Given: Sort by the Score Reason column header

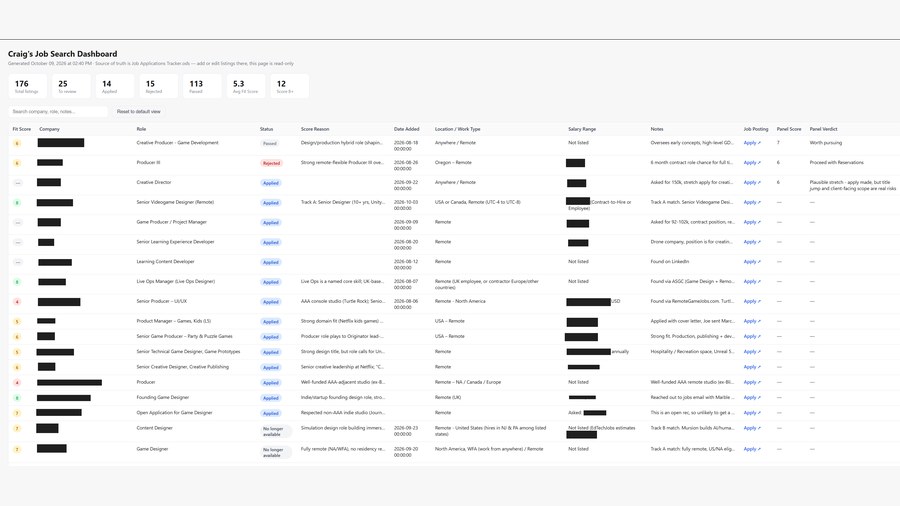Looking at the screenshot, I should point(315,129).
